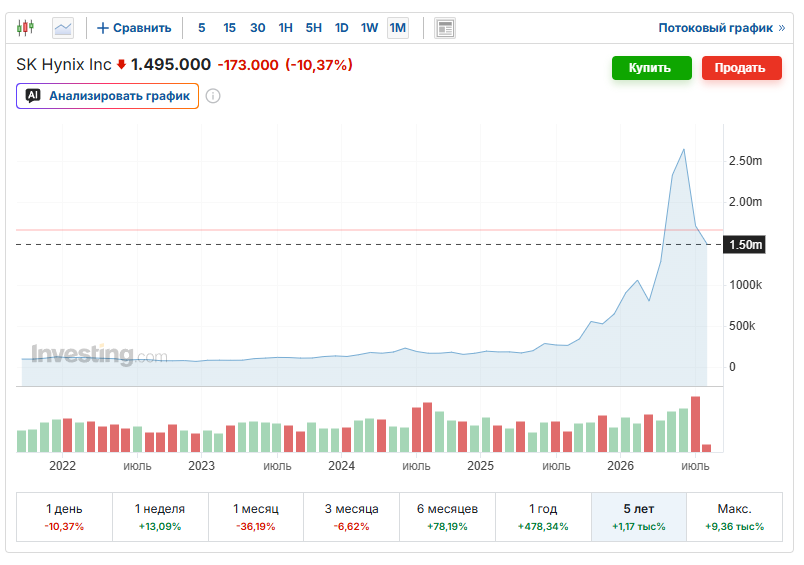The image size is (804, 565).
Task: Select the 6 месяцев period tab
Action: click(x=447, y=517)
